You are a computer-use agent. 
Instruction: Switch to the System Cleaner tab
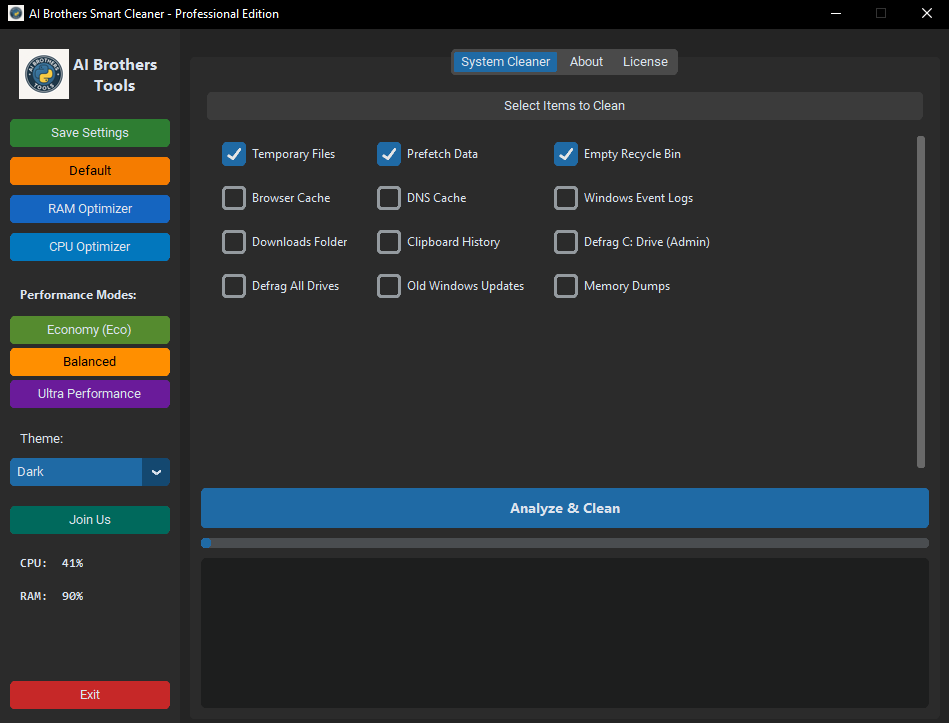(x=505, y=62)
